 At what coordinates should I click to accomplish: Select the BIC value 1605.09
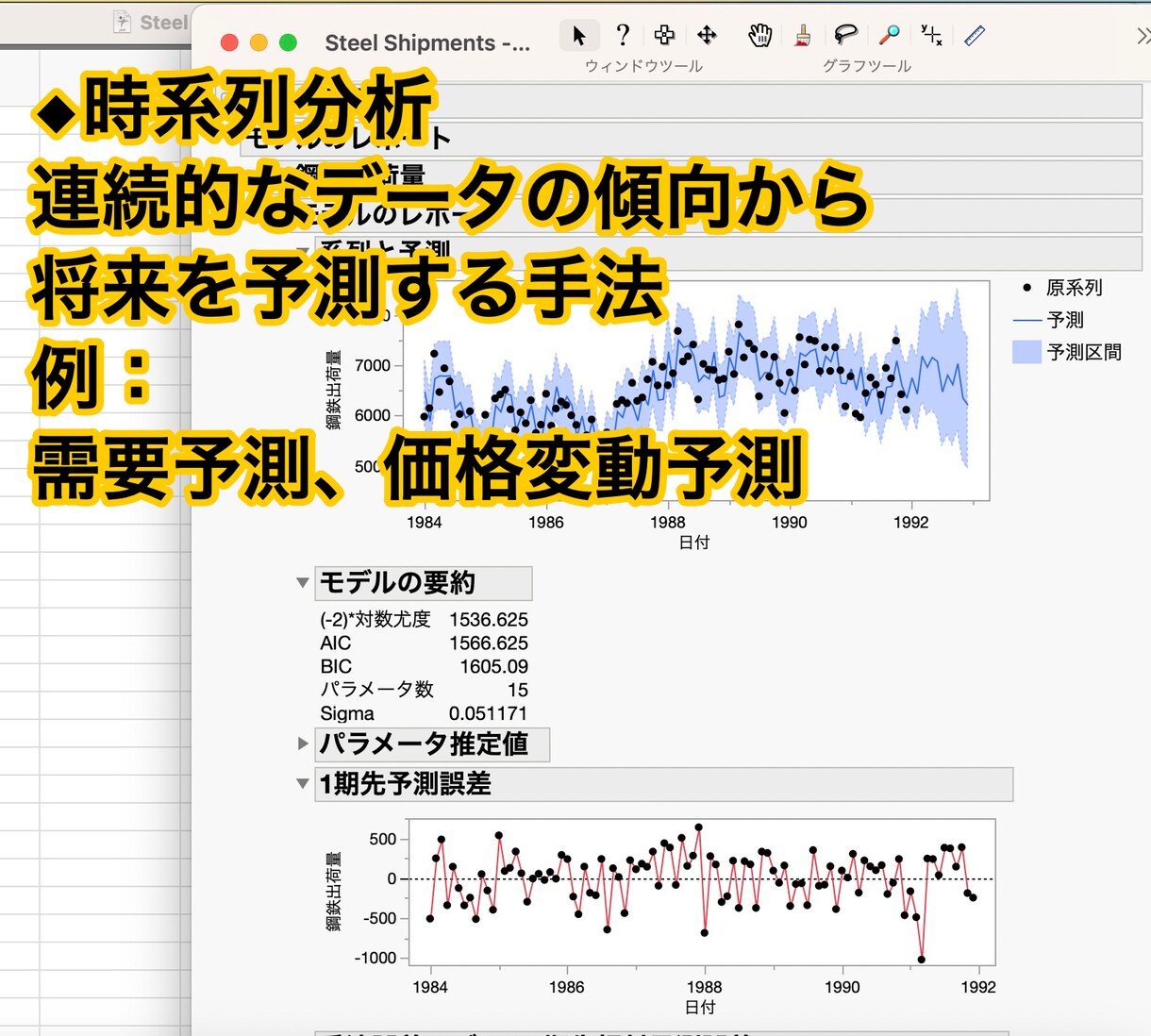(494, 667)
